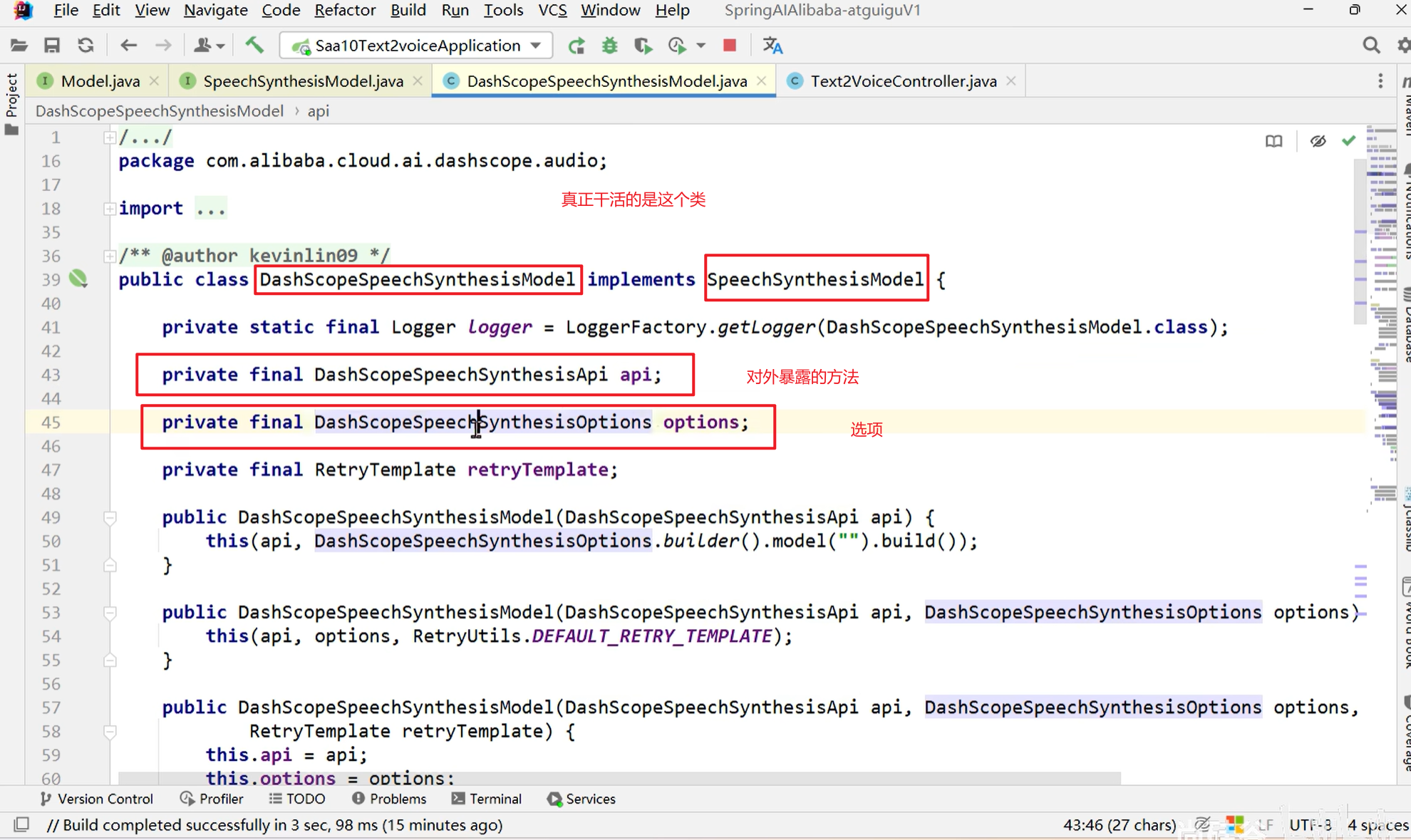Toggle Reader Mode book icon
Viewport: 1411px width, 840px height.
(1273, 141)
